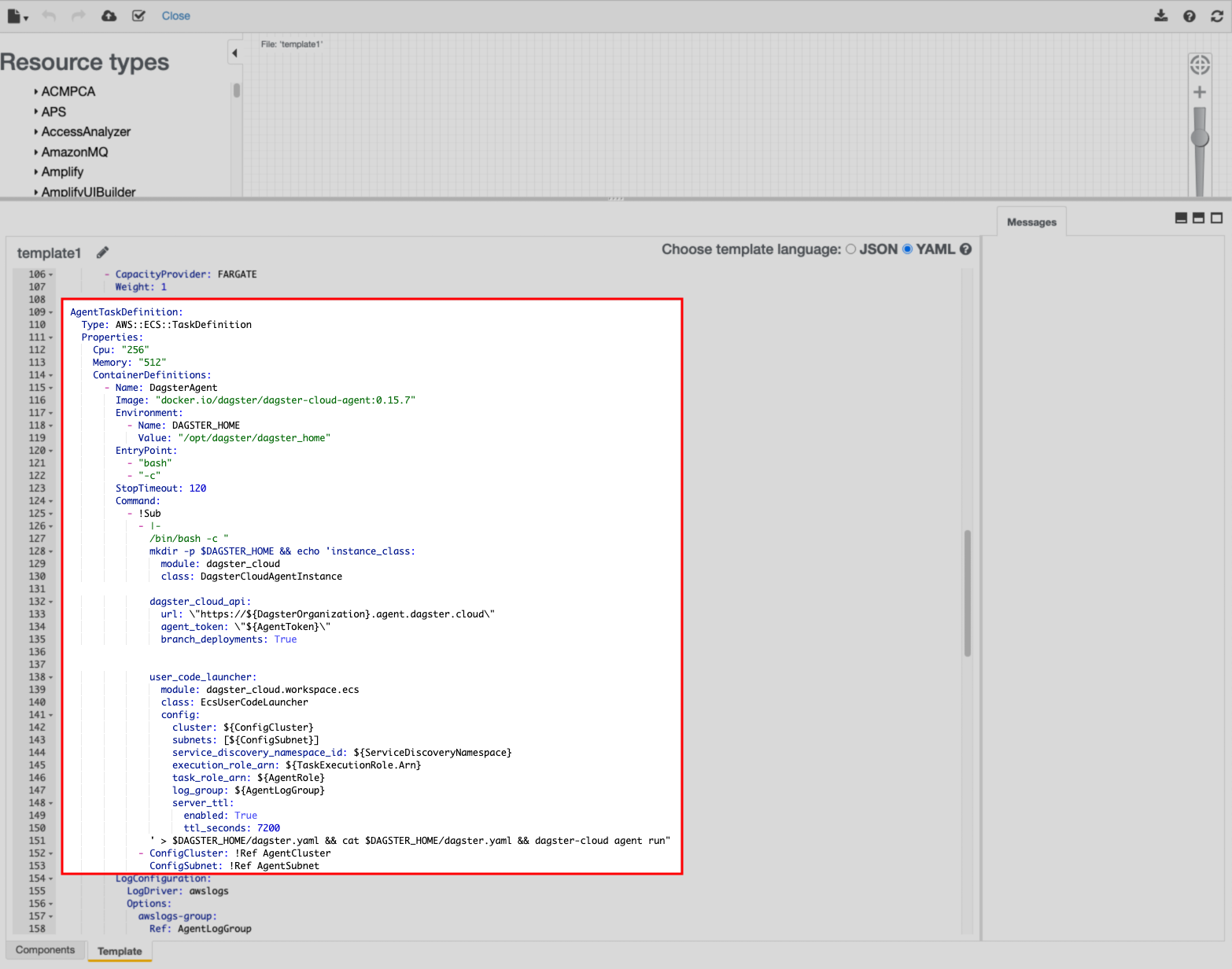Maximize editor pane with empty square layout icon
The height and width of the screenshot is (969, 1232).
click(1215, 218)
